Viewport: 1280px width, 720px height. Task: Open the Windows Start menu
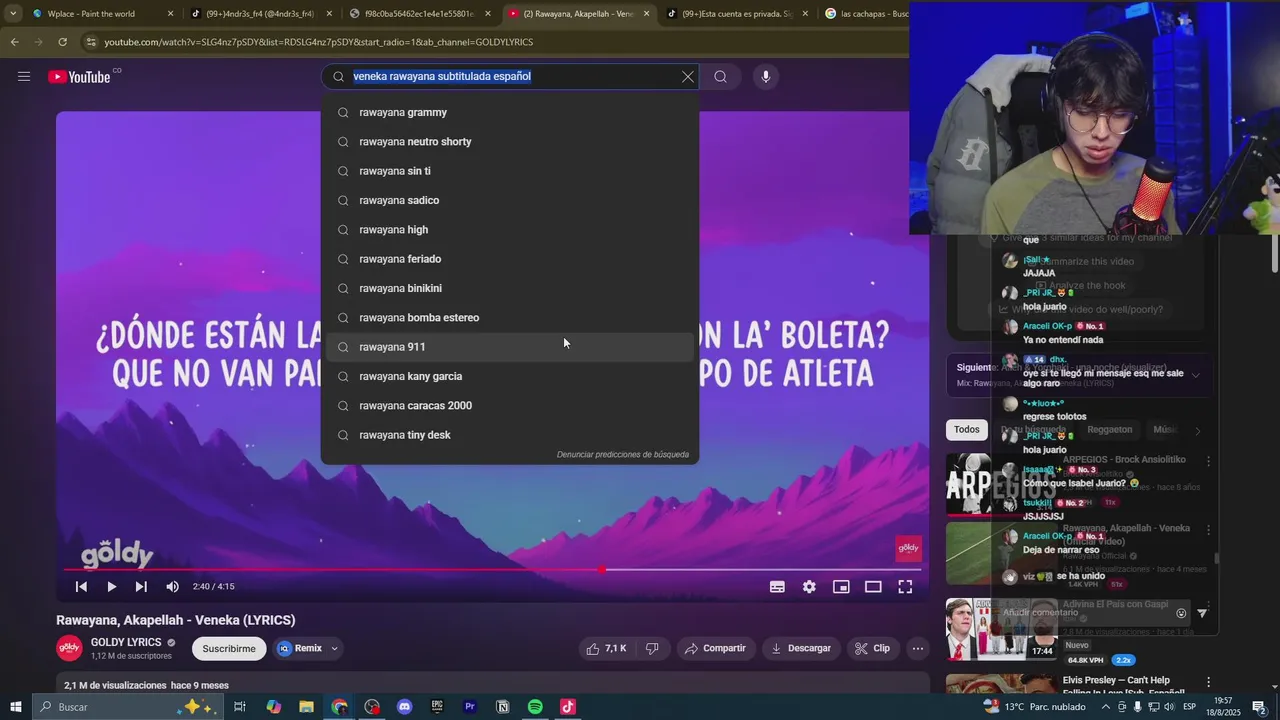[x=16, y=707]
